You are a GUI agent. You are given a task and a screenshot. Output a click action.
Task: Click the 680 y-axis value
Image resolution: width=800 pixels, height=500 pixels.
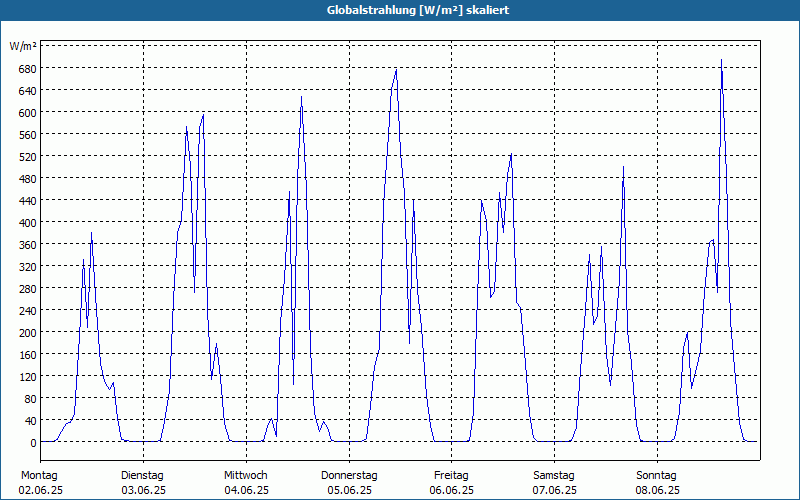[x=27, y=68]
